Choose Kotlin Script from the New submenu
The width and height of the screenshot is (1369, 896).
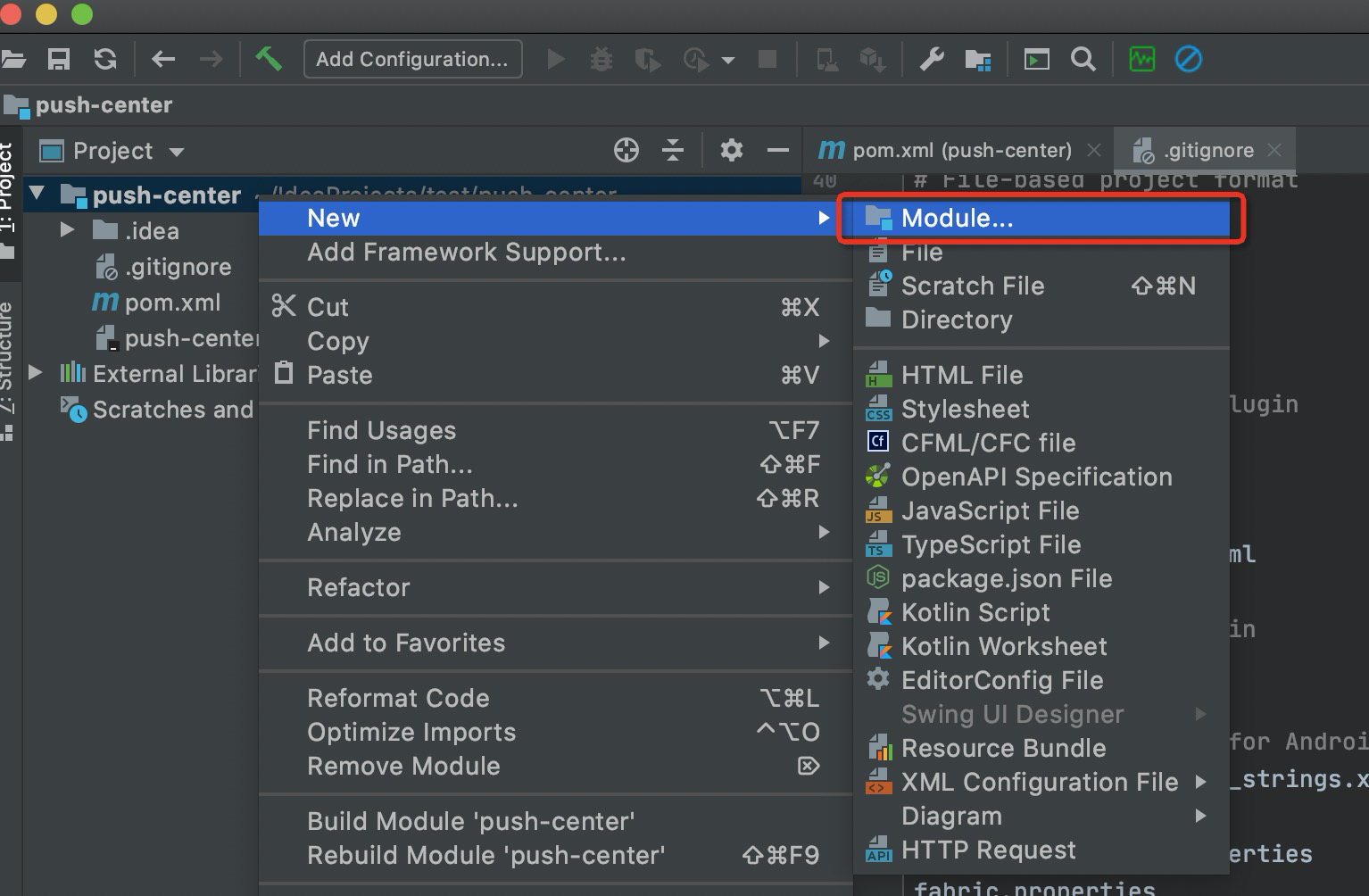tap(975, 612)
